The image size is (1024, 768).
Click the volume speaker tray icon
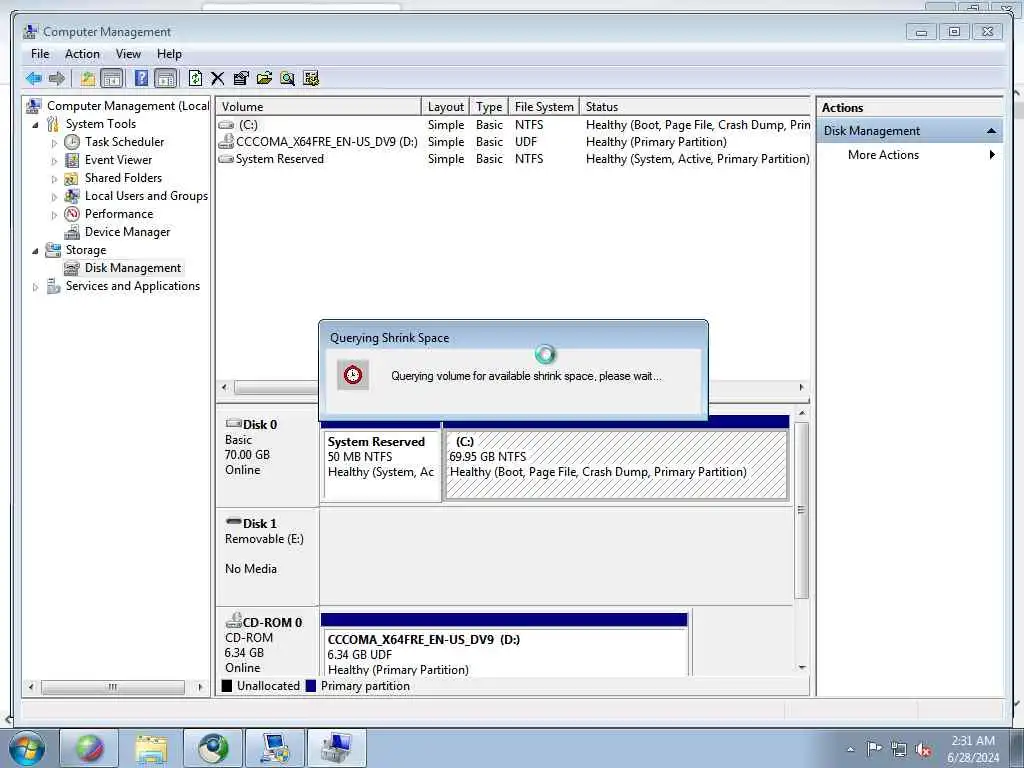923,749
